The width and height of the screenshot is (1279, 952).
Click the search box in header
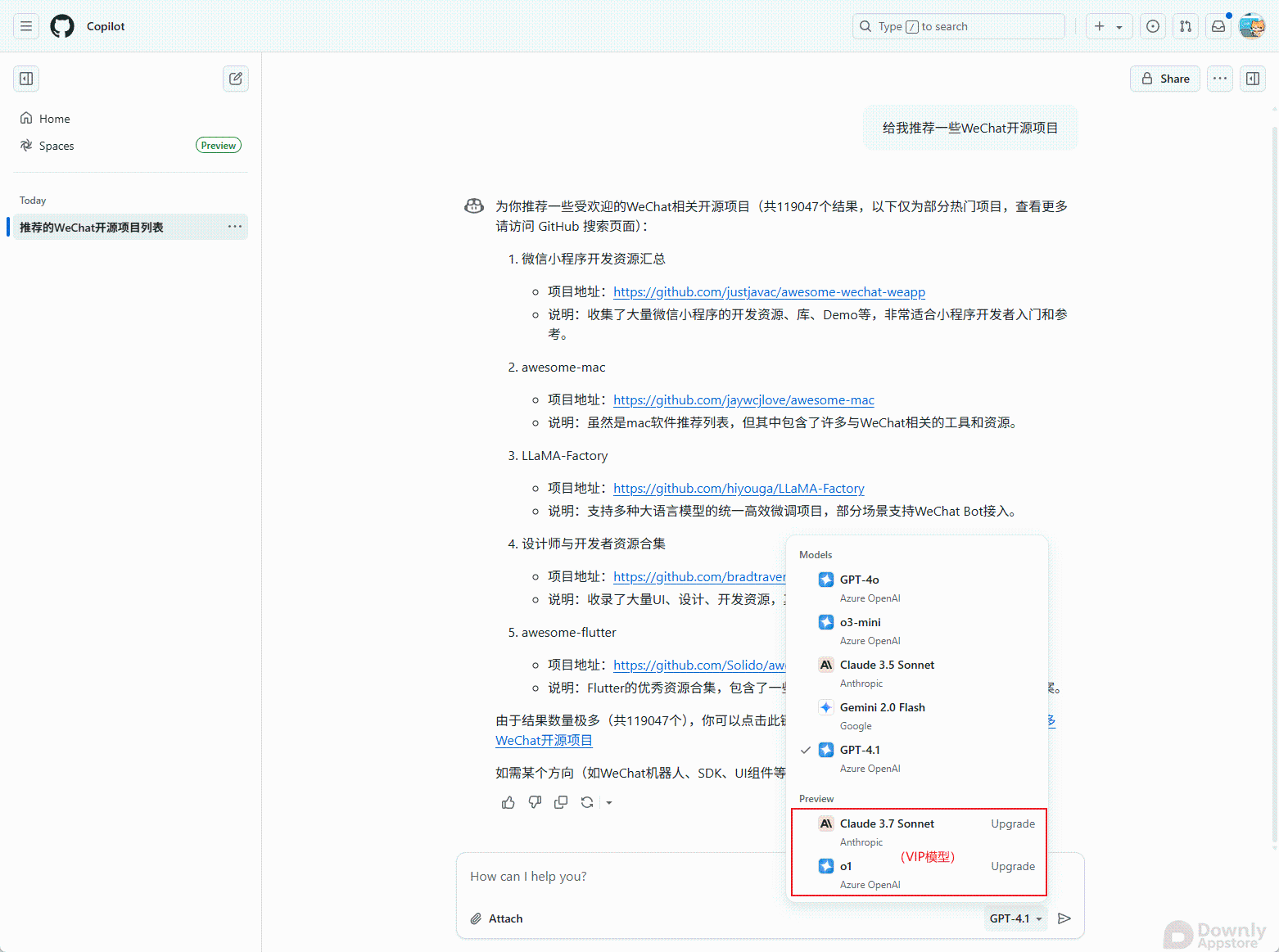pos(959,26)
